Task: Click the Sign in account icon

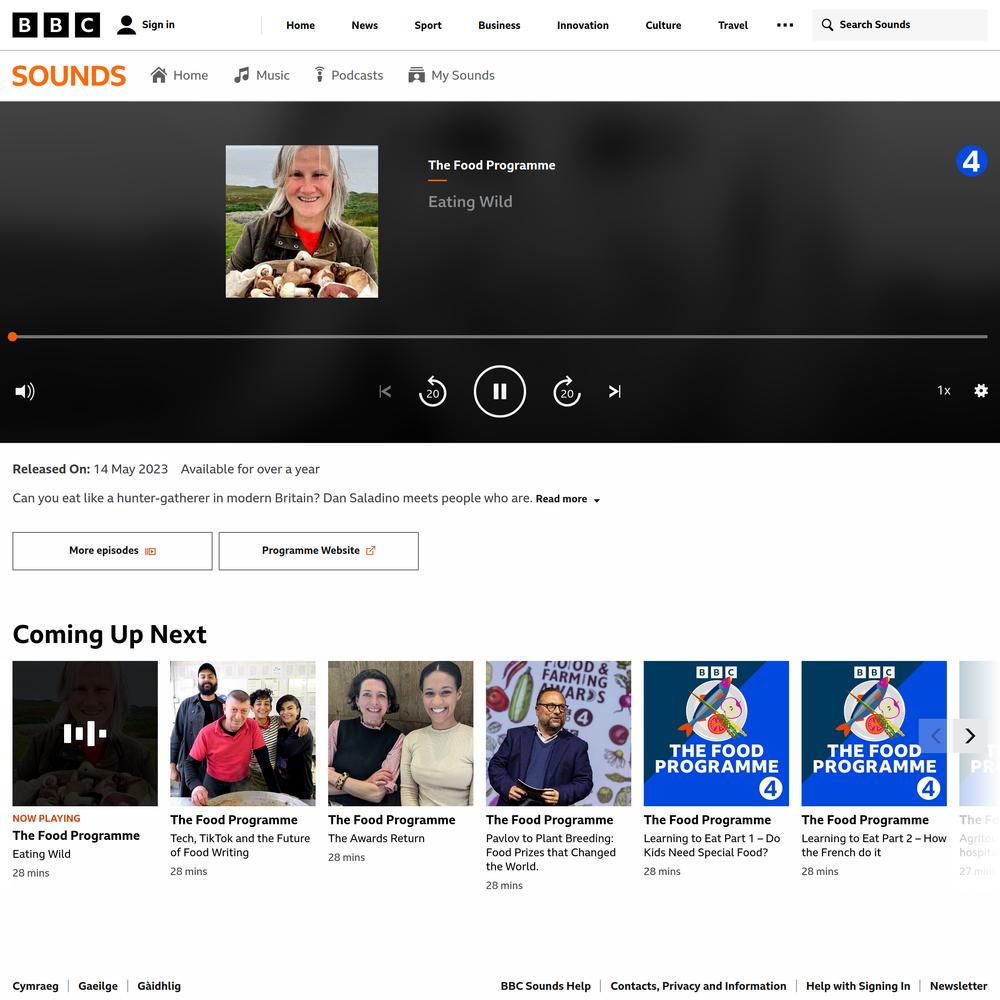Action: [126, 25]
